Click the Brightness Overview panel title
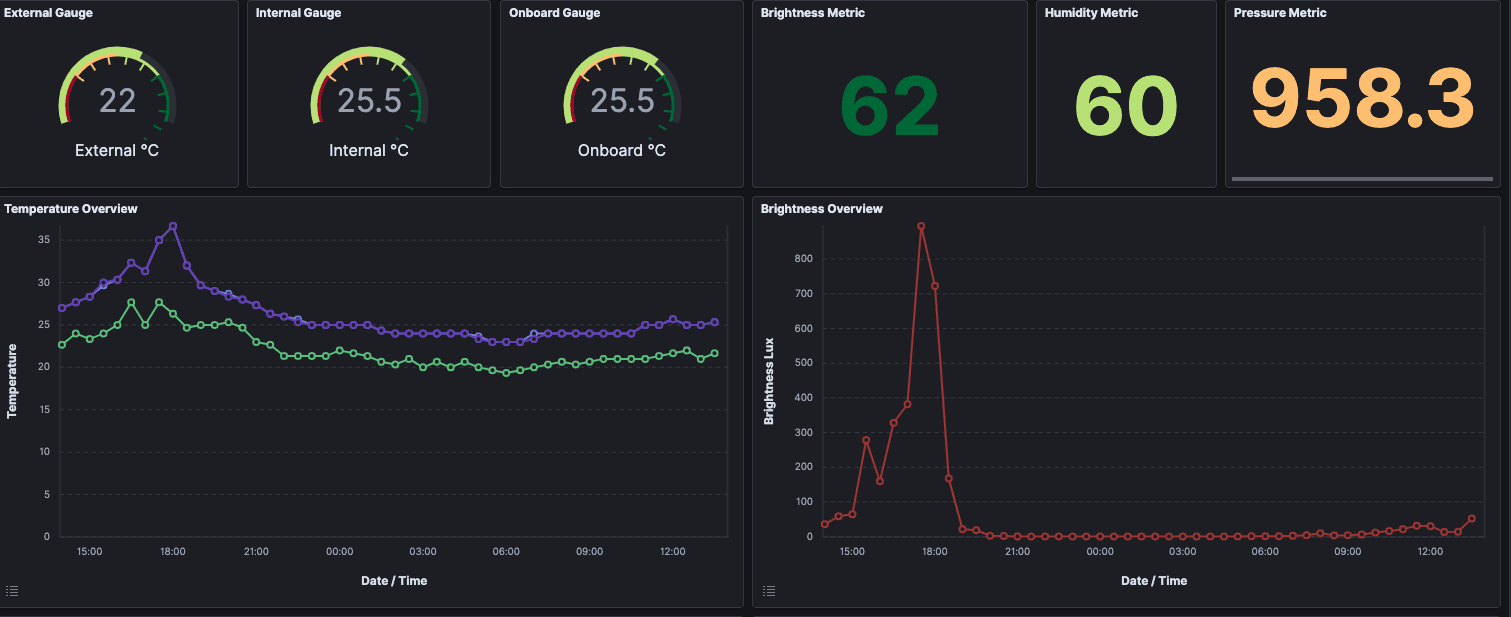The height and width of the screenshot is (617, 1511). coord(821,209)
